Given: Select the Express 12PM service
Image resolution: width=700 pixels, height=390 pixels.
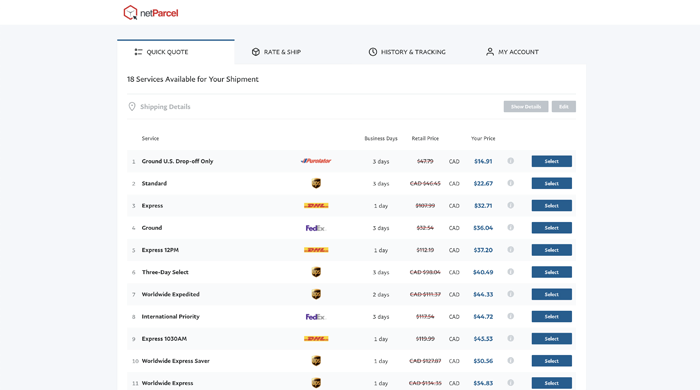Looking at the screenshot, I should (x=551, y=250).
